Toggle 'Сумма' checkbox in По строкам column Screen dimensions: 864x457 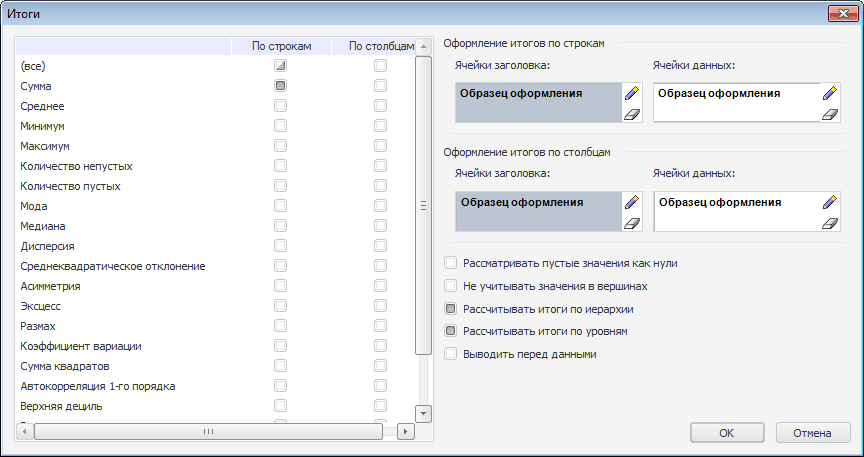281,86
